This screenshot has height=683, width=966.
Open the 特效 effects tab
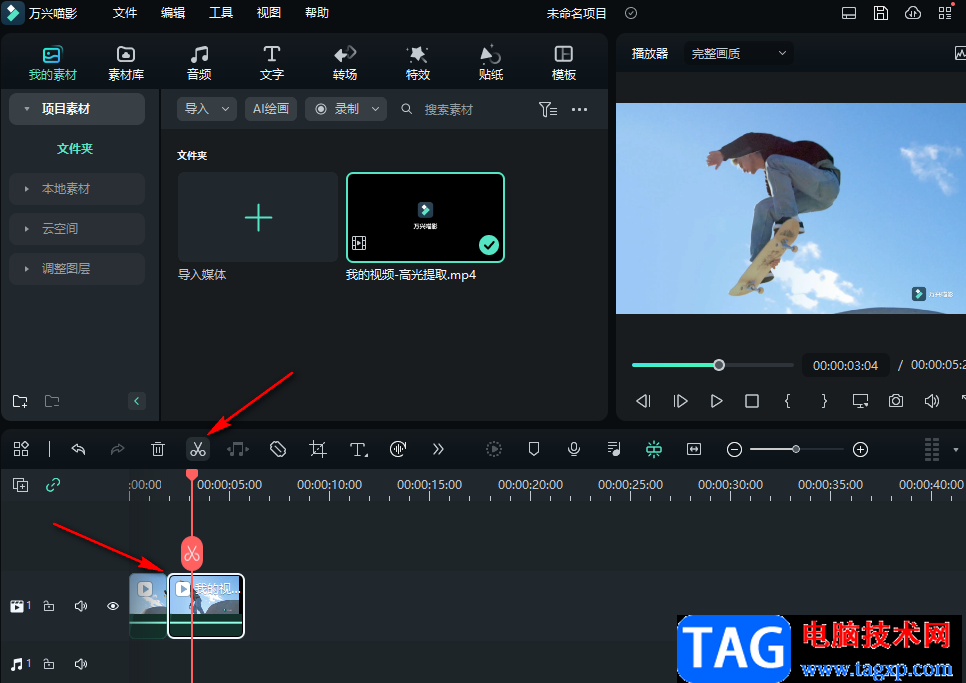pos(418,63)
